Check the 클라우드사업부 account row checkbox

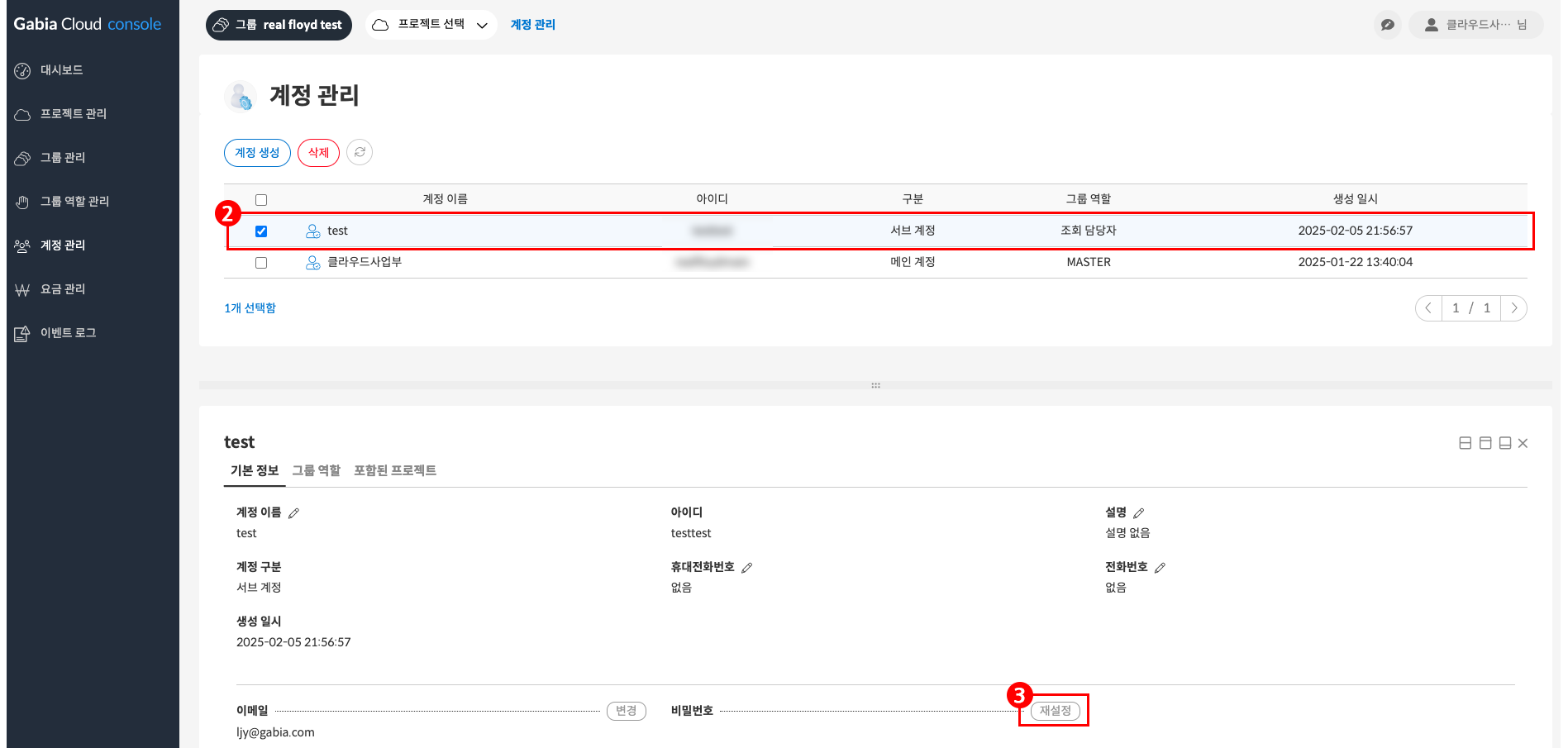click(261, 262)
